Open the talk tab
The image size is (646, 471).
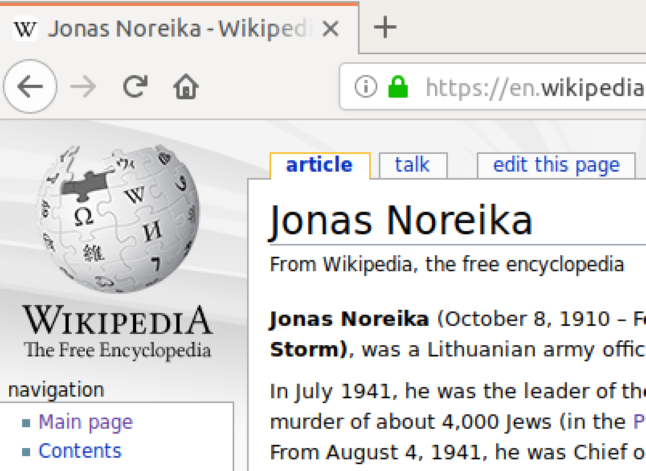click(x=412, y=165)
